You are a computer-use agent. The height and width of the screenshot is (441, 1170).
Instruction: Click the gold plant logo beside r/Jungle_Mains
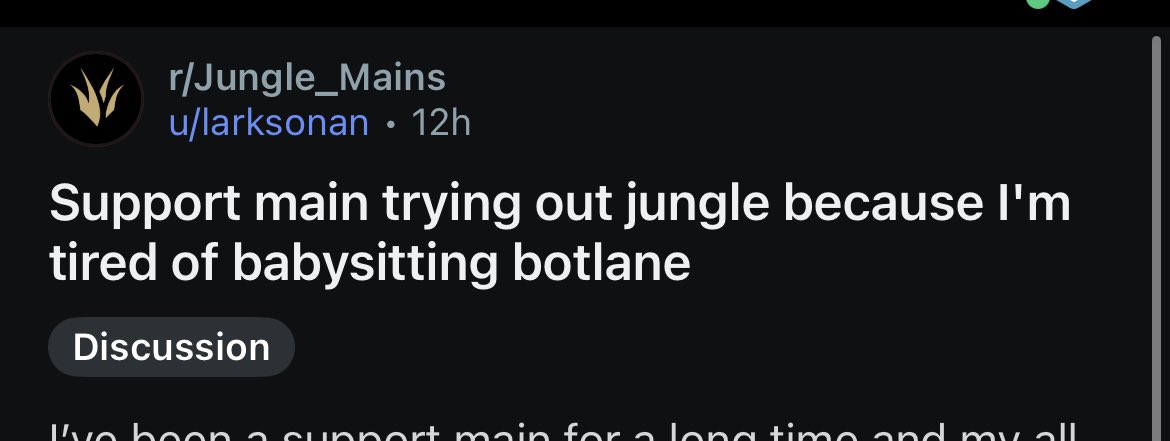[95, 100]
